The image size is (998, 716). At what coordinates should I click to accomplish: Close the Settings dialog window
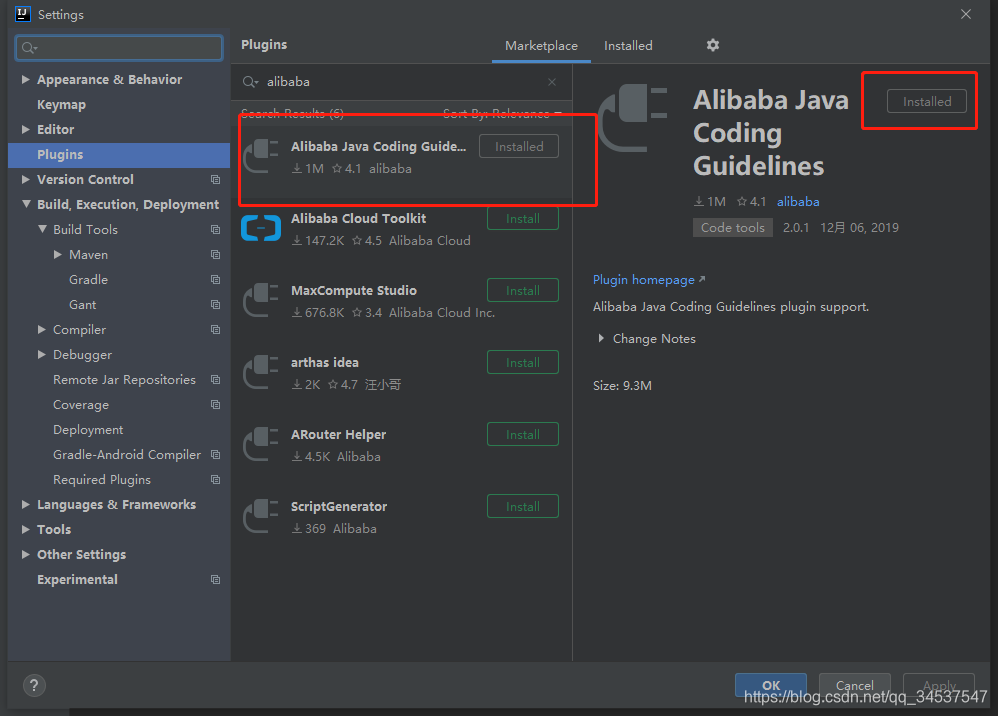click(966, 14)
